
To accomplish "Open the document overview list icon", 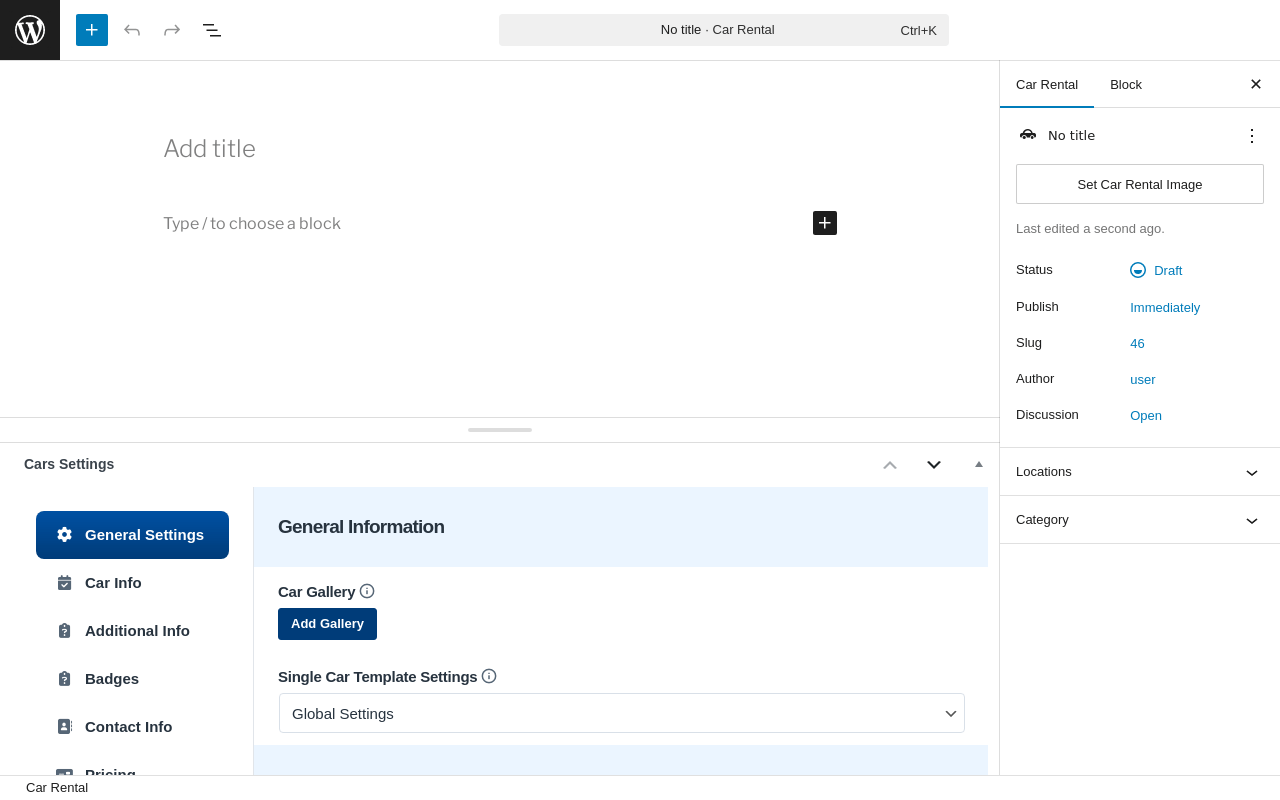I will point(212,30).
